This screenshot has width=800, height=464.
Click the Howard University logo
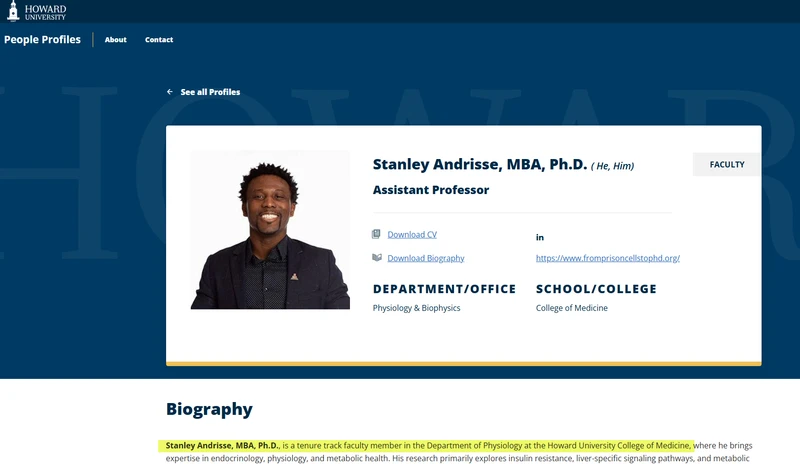(36, 11)
